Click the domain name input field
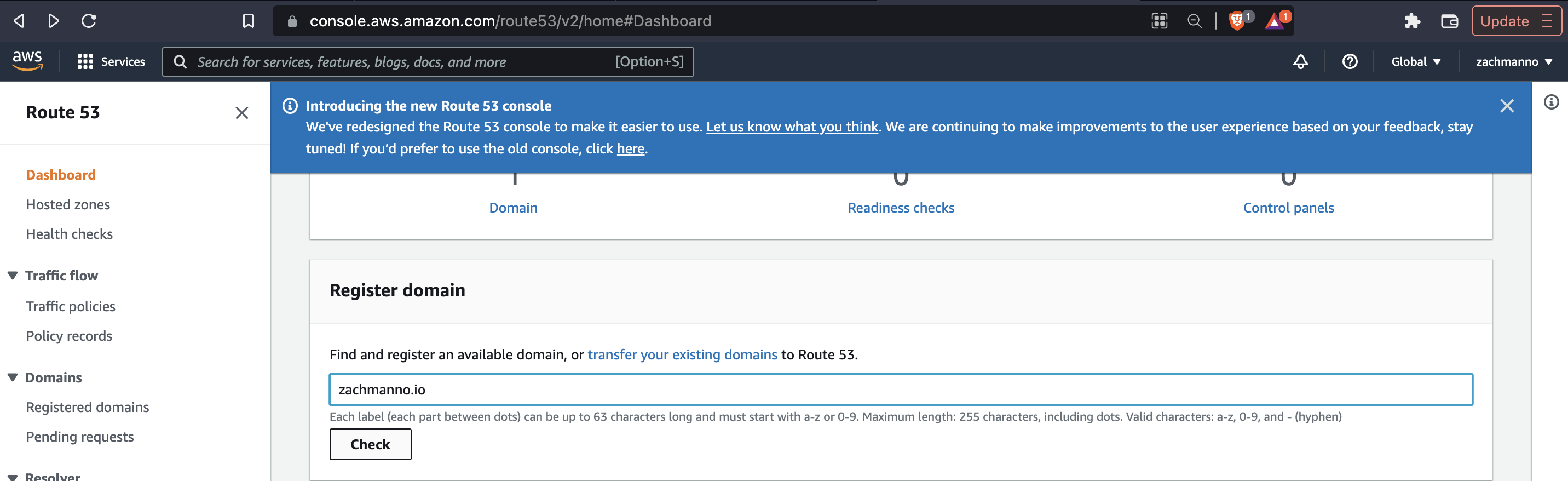Viewport: 1568px width, 481px height. click(901, 390)
